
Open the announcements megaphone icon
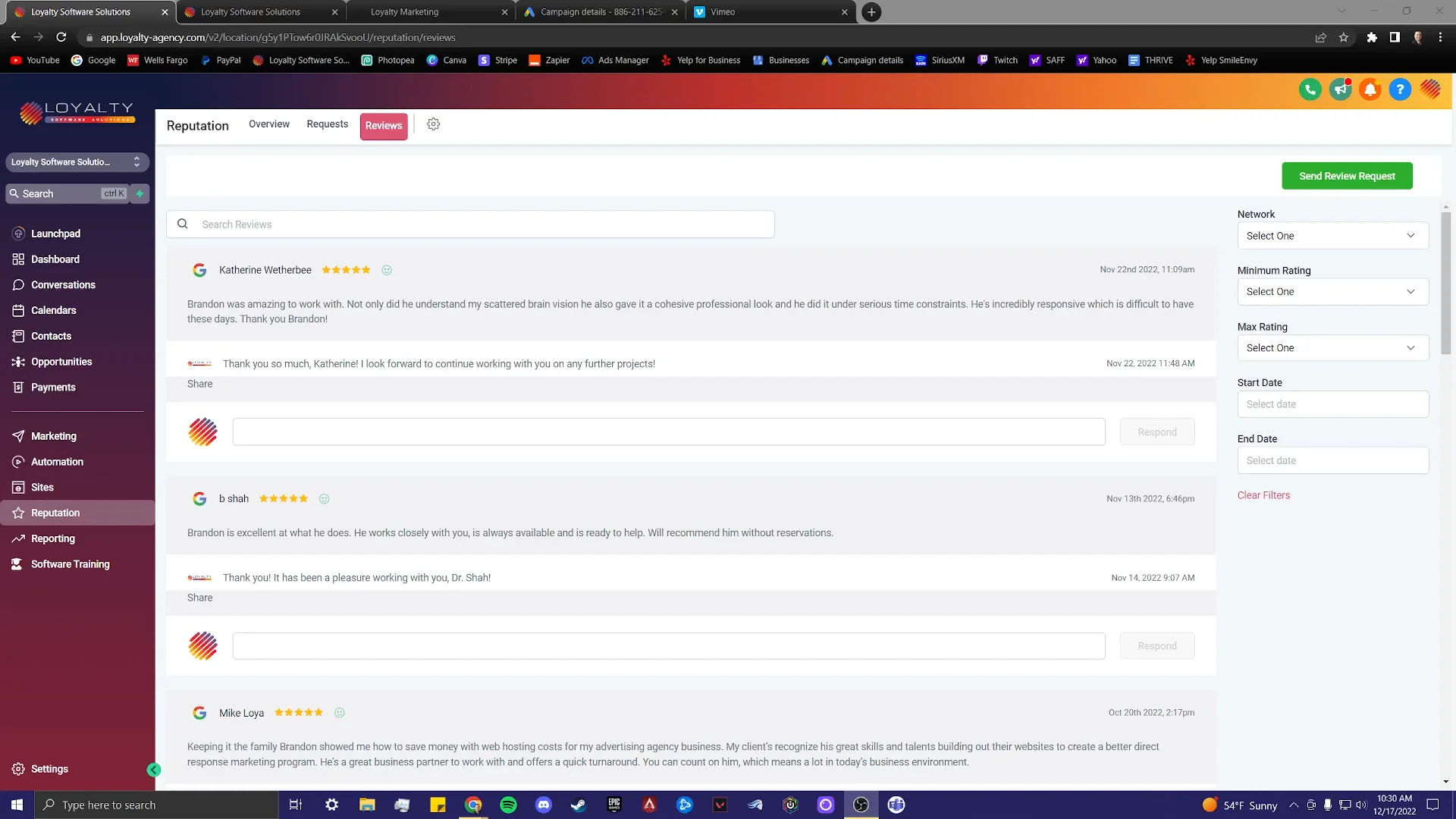[1340, 89]
